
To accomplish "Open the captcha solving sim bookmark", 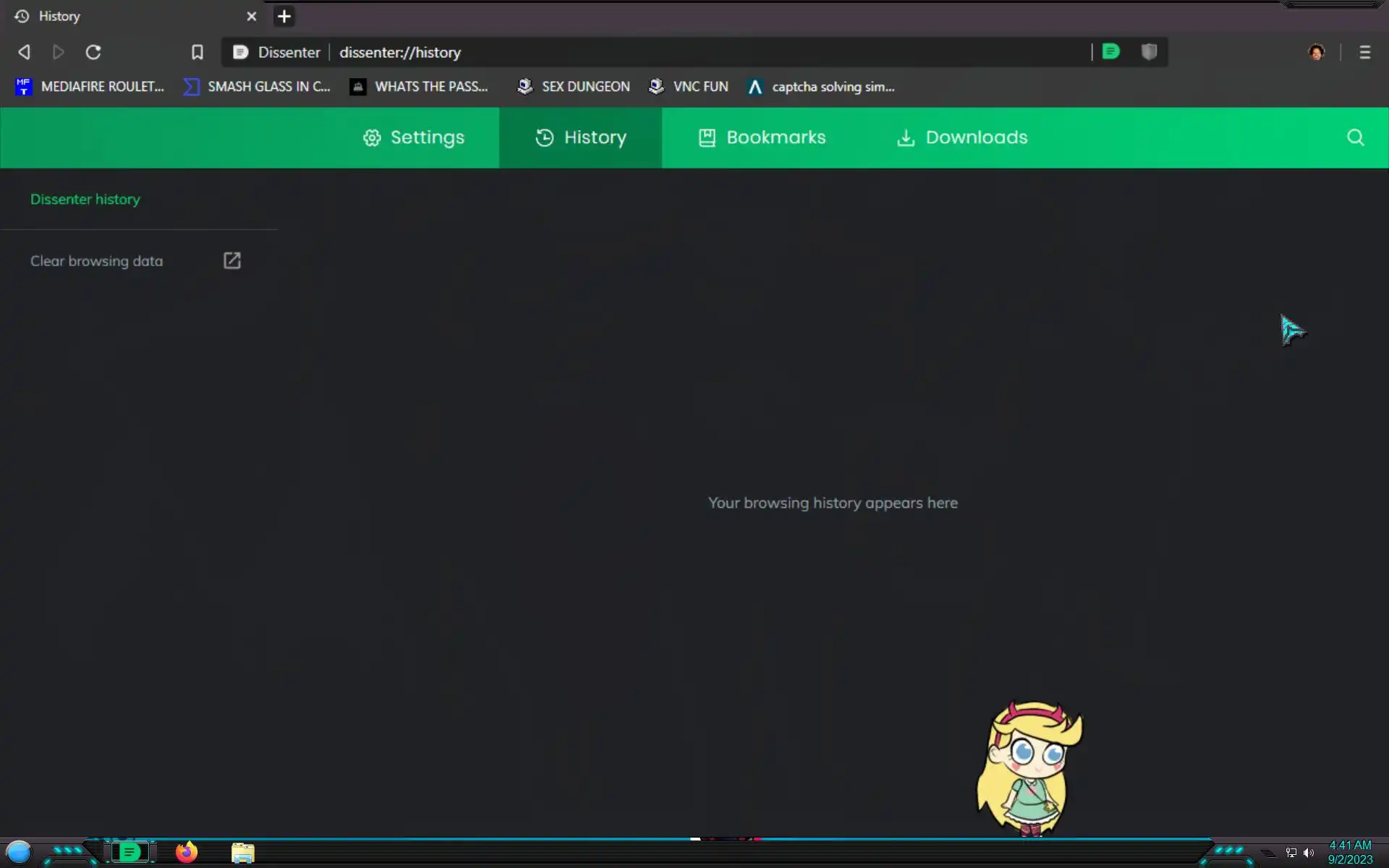I will pyautogui.click(x=821, y=87).
